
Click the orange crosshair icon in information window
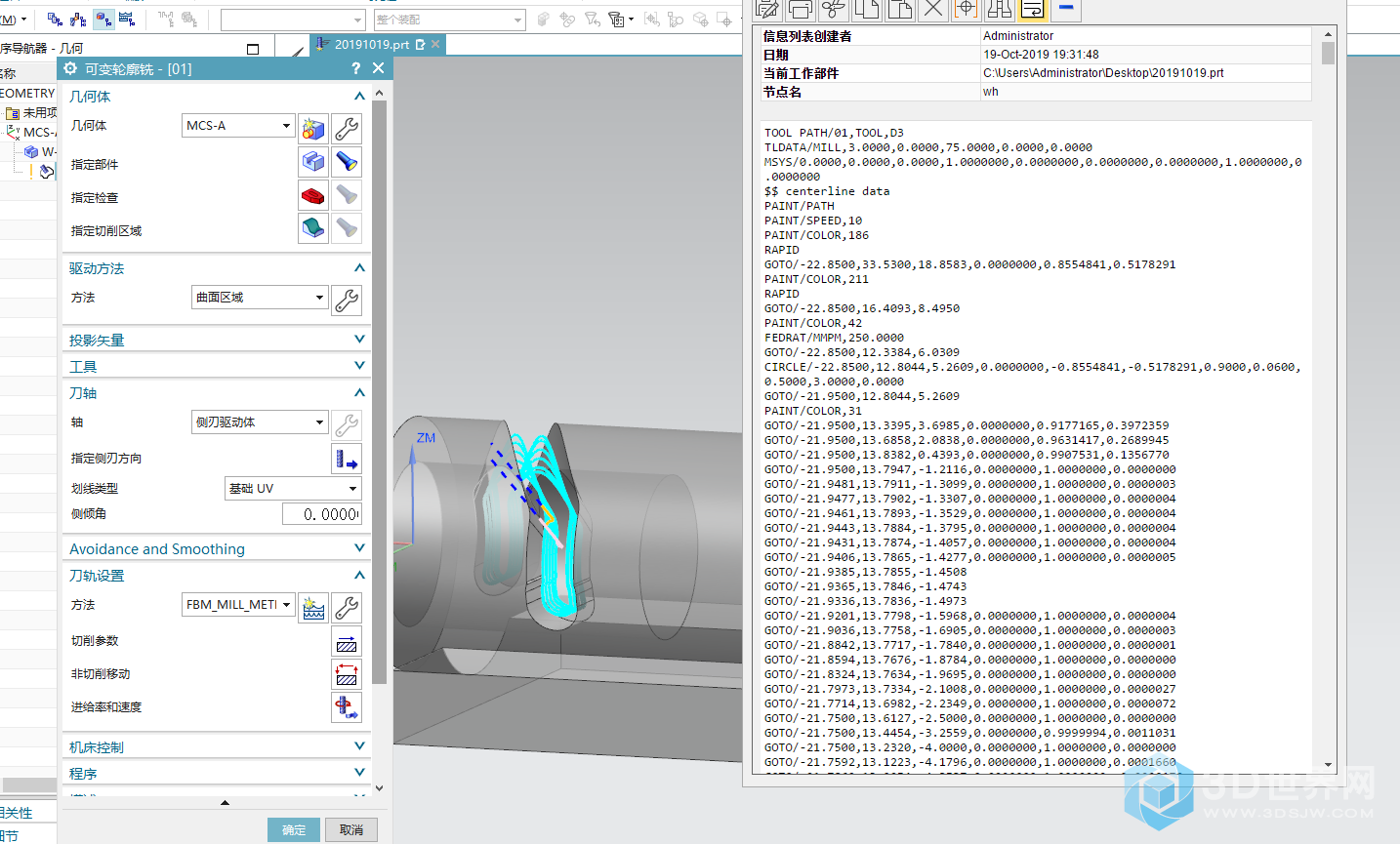click(967, 9)
